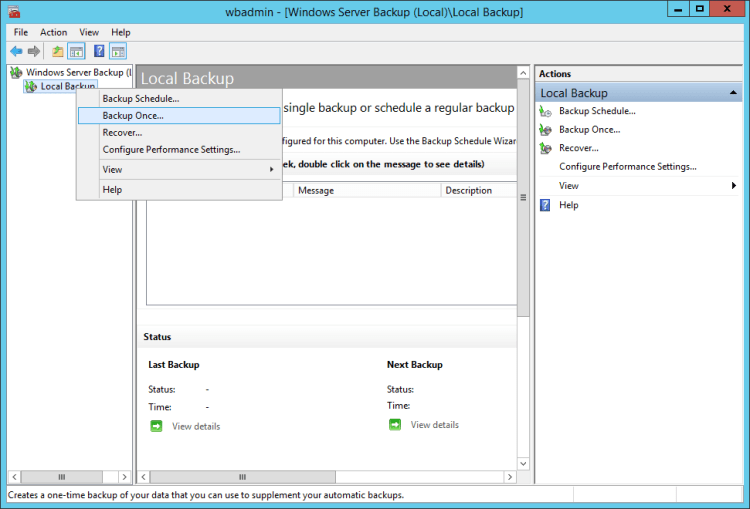Click Backup Schedule... in Actions pane
Screen dimensions: 750x509
tap(597, 111)
